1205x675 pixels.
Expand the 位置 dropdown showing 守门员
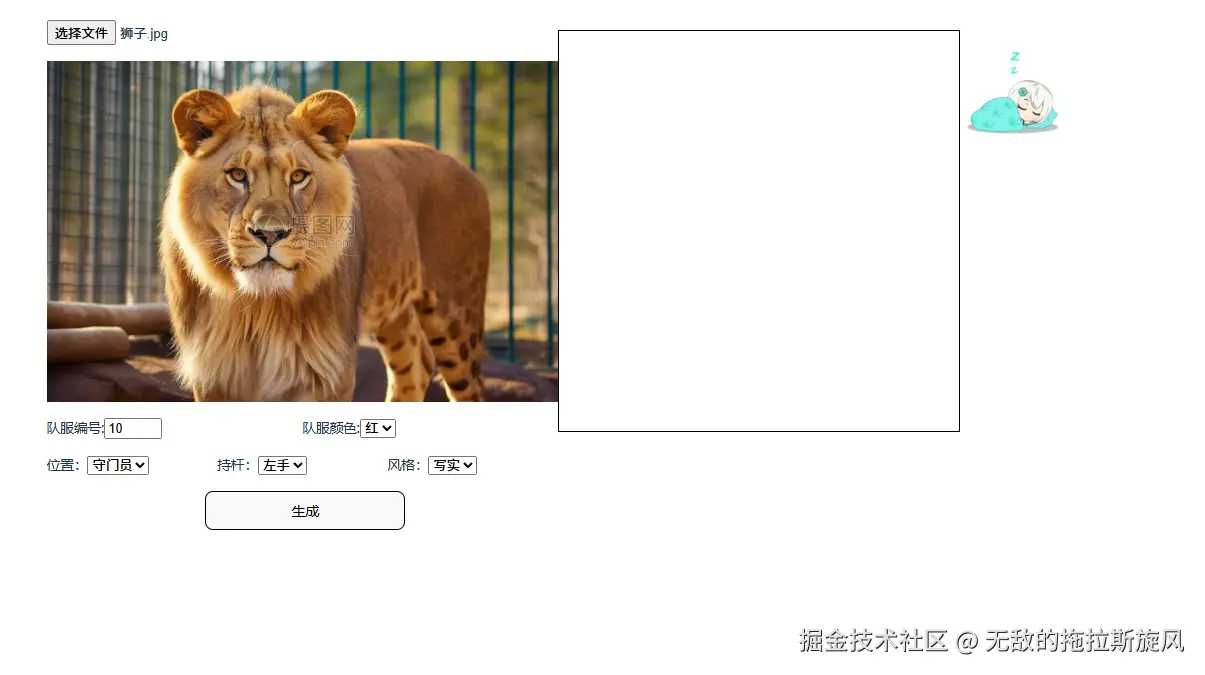point(118,465)
